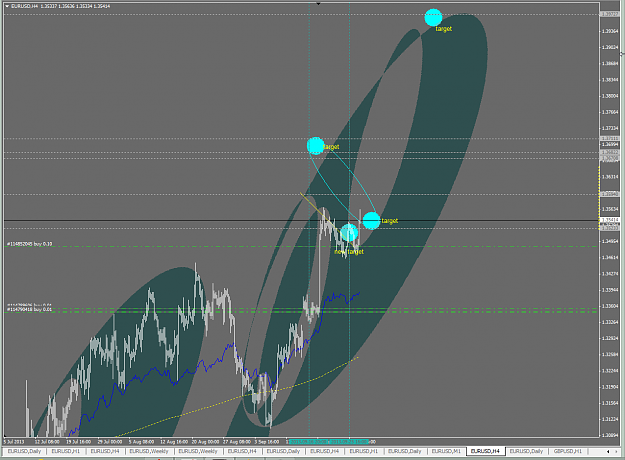Select the cyan circle on the current price line
This screenshot has height=460, width=625.
371,221
